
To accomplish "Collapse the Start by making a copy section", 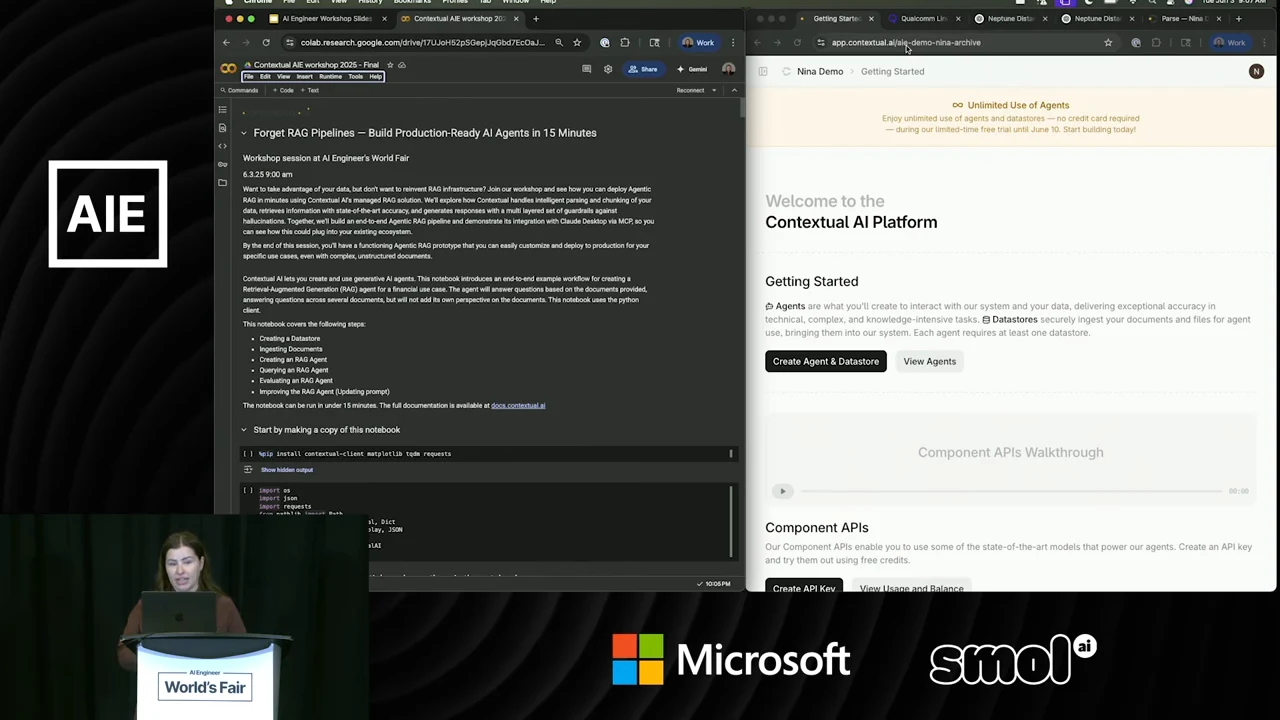I will [x=243, y=430].
